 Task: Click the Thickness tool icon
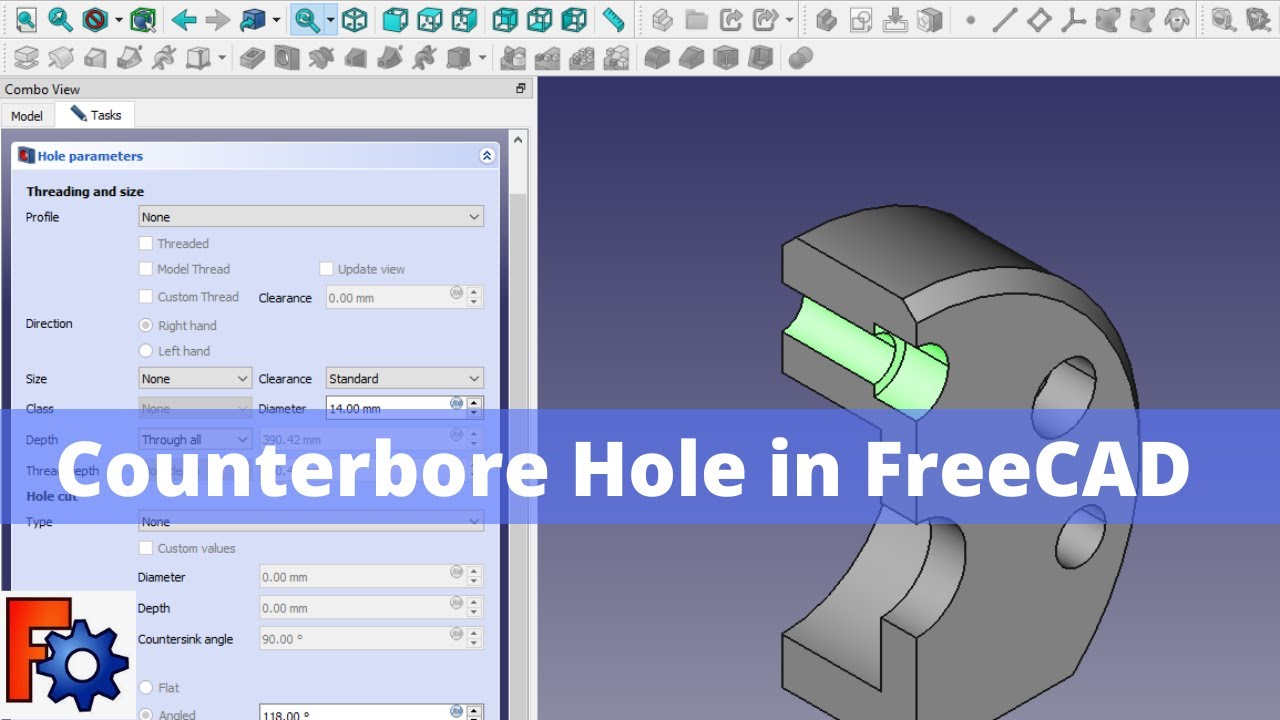pyautogui.click(x=761, y=58)
